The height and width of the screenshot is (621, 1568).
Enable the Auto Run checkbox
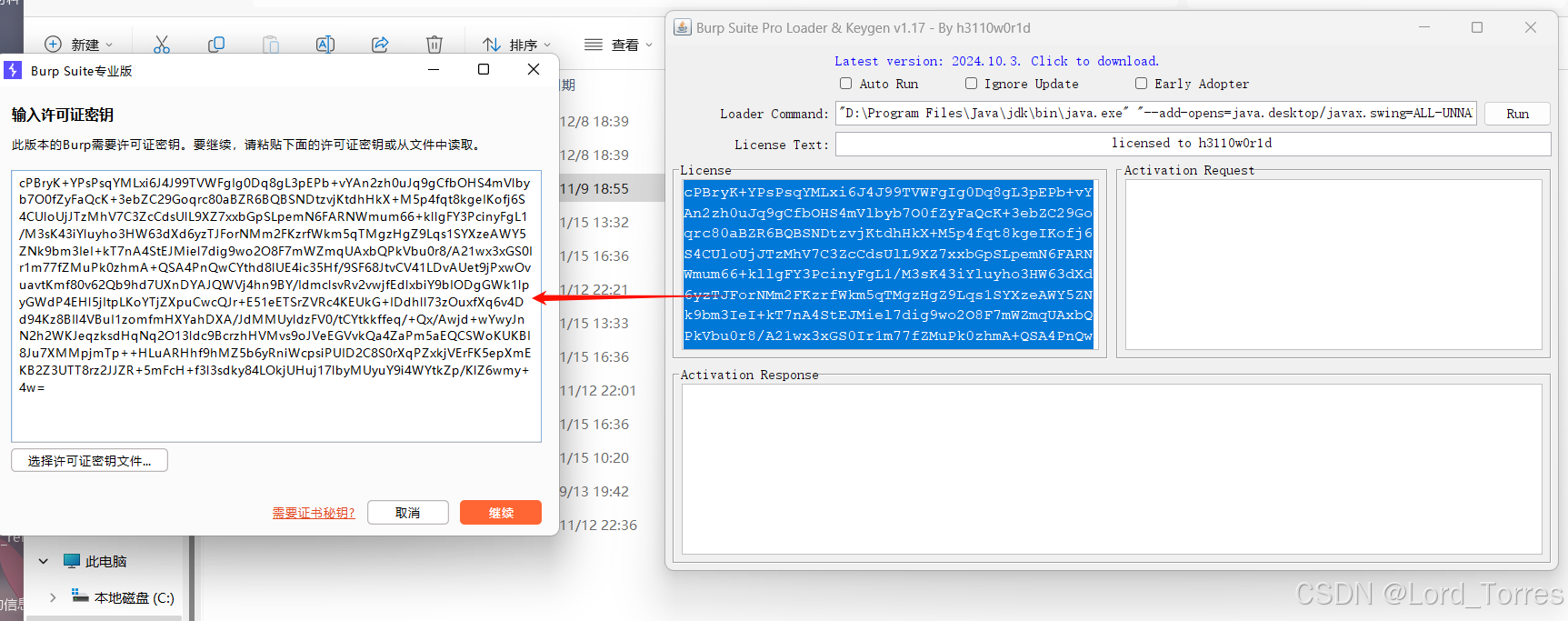tap(845, 84)
